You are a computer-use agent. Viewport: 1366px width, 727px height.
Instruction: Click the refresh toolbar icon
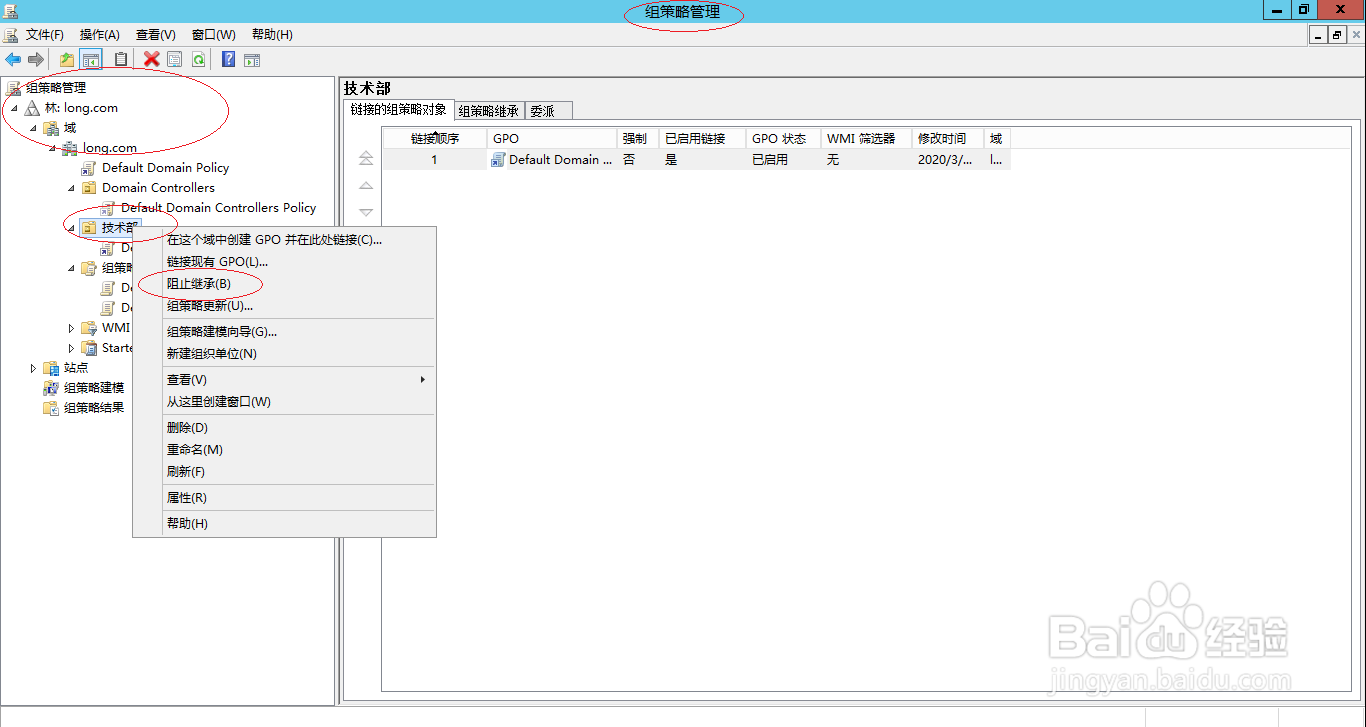point(199,59)
